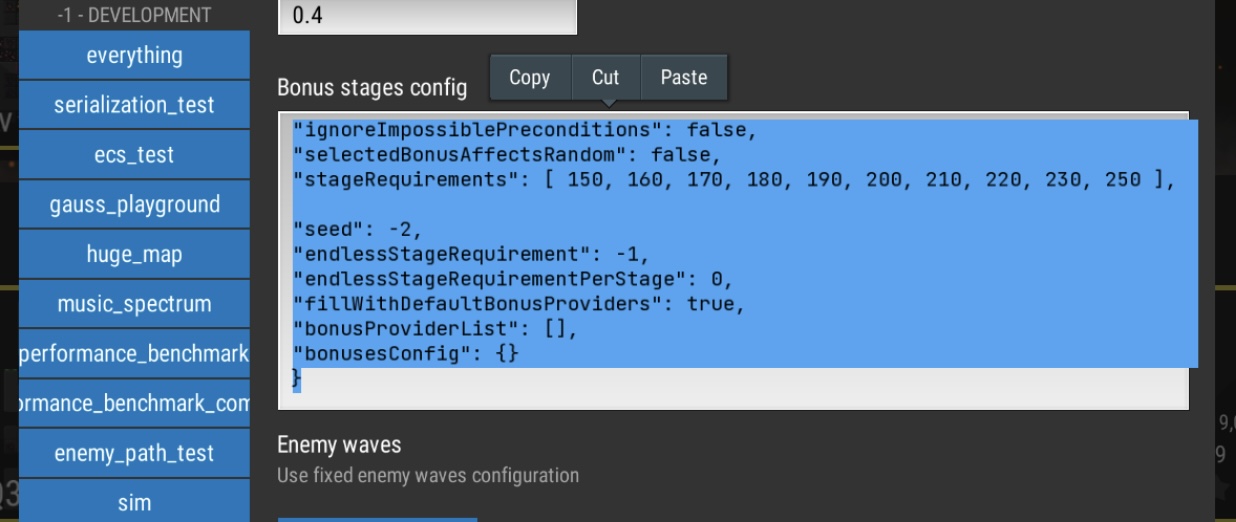Open the "everything" level
The image size is (1236, 522).
[134, 55]
